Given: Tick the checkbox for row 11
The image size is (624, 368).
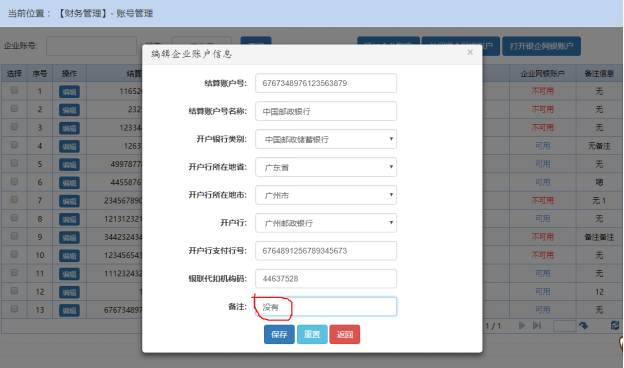Looking at the screenshot, I should (x=14, y=273).
